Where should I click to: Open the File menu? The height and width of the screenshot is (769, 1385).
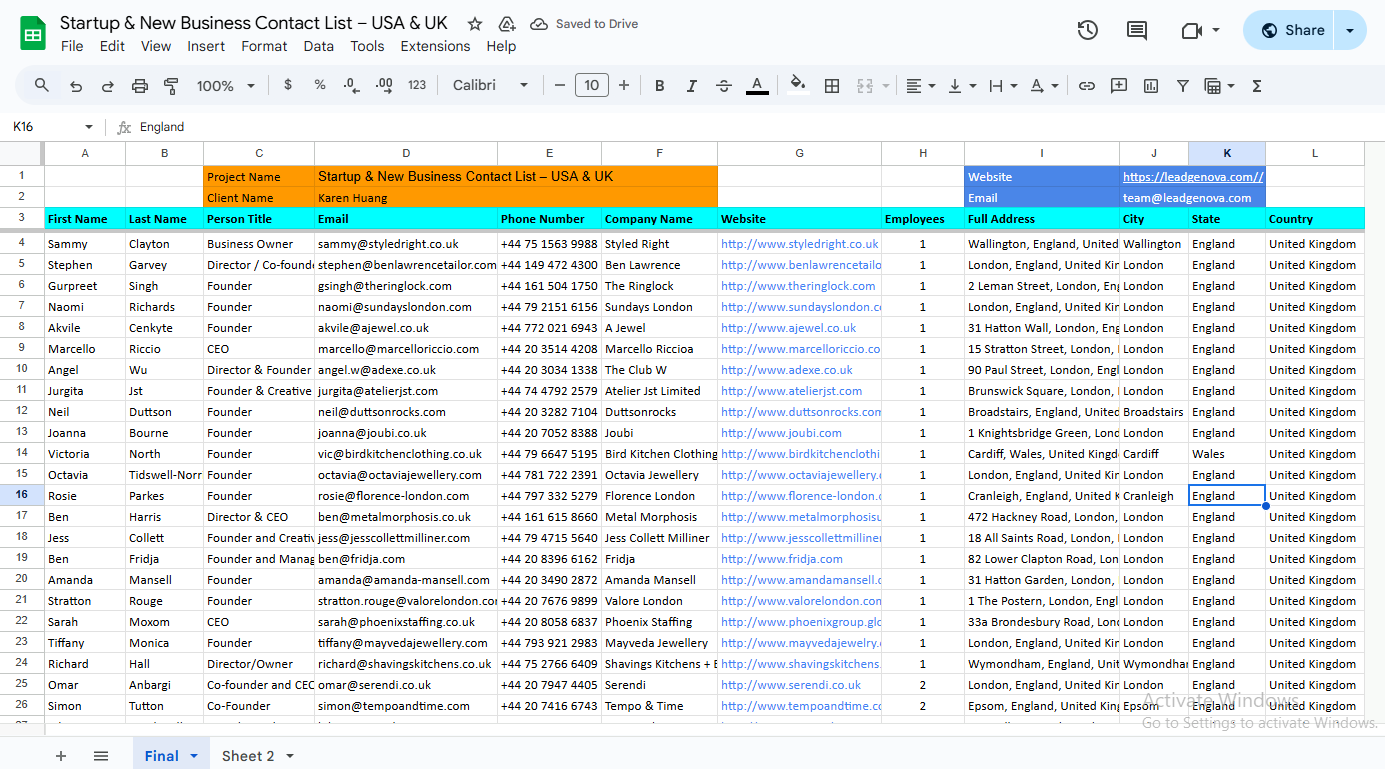pyautogui.click(x=72, y=46)
